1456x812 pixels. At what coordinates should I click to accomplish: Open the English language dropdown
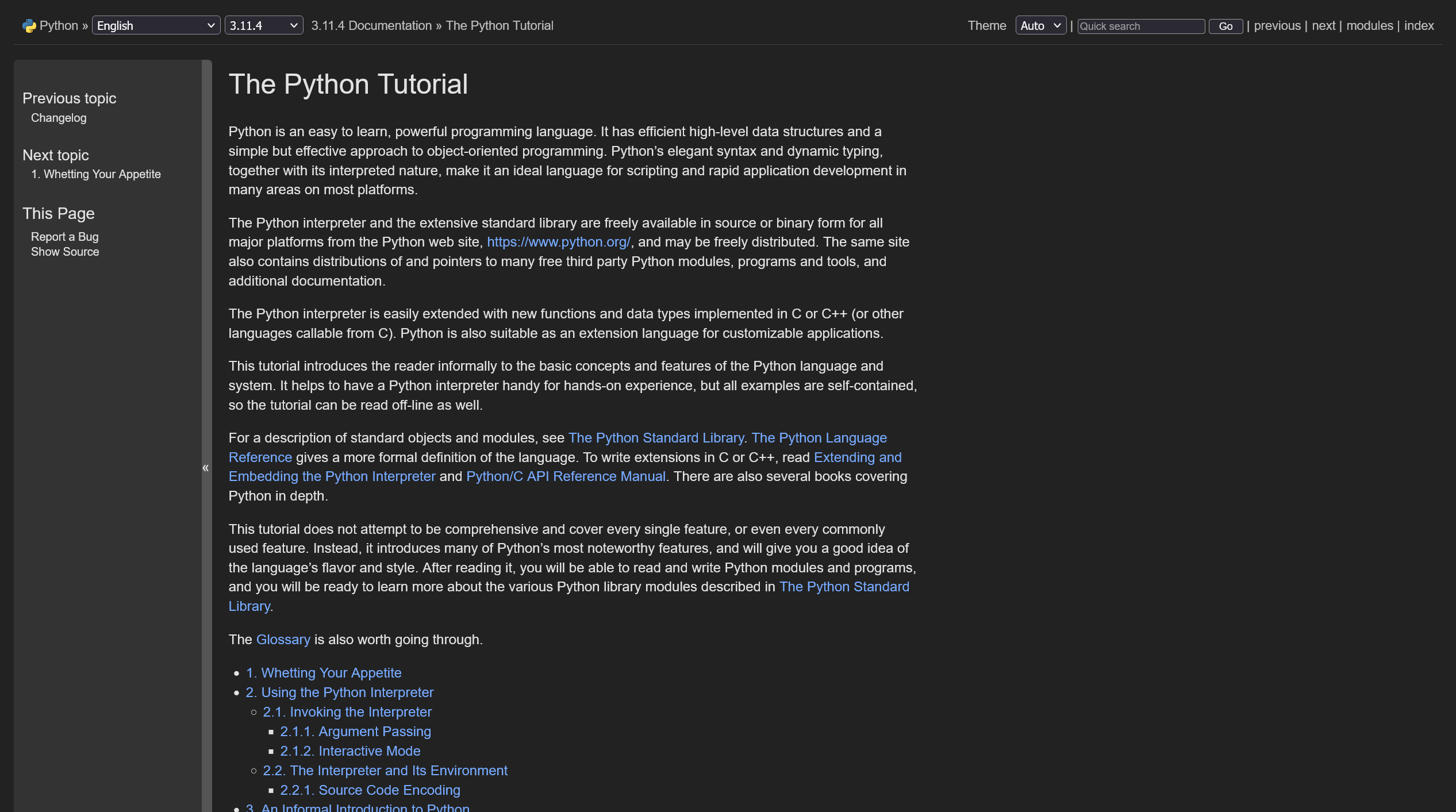tap(156, 26)
